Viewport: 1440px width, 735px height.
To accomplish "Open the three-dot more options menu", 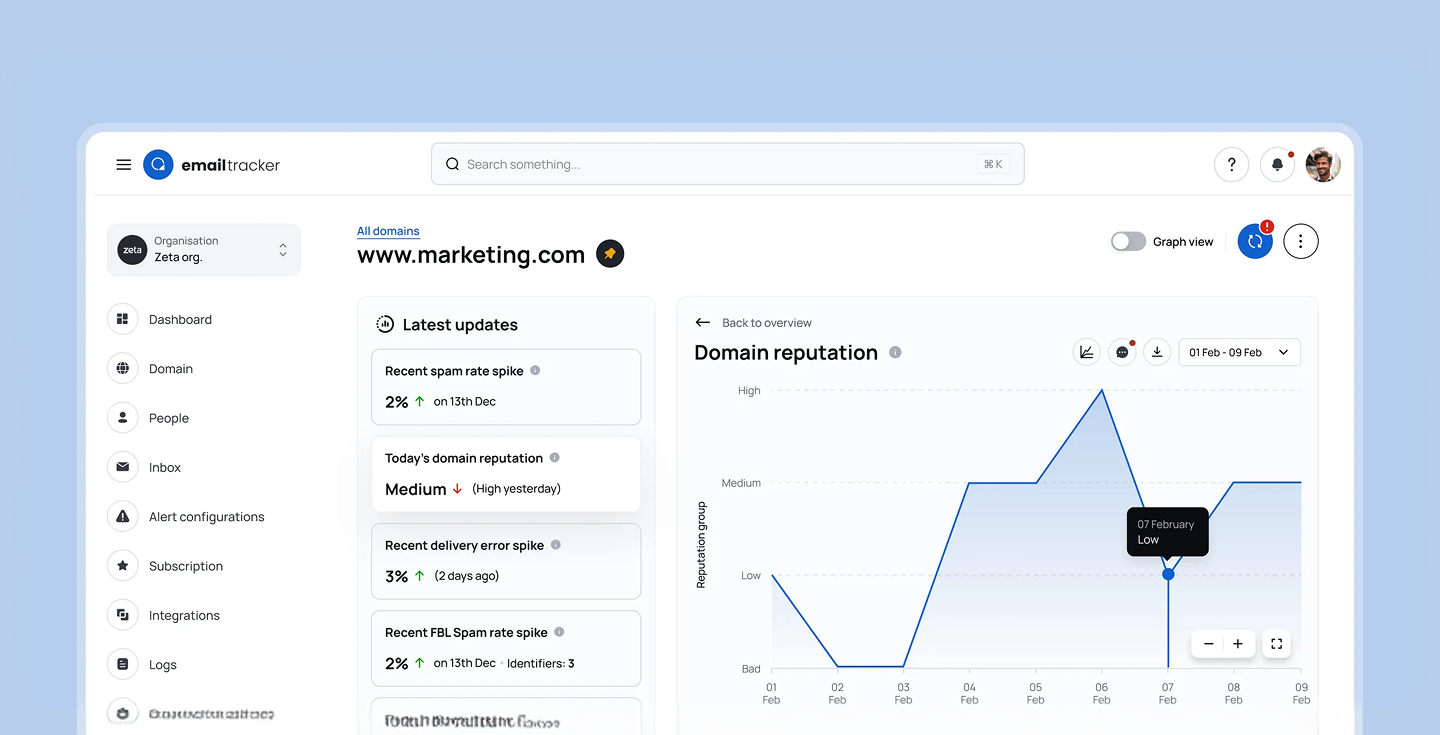I will click(x=1300, y=241).
